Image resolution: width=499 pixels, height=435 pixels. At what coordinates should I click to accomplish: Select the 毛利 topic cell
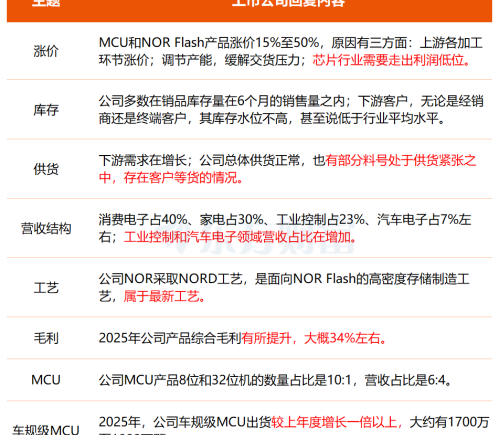click(46, 338)
